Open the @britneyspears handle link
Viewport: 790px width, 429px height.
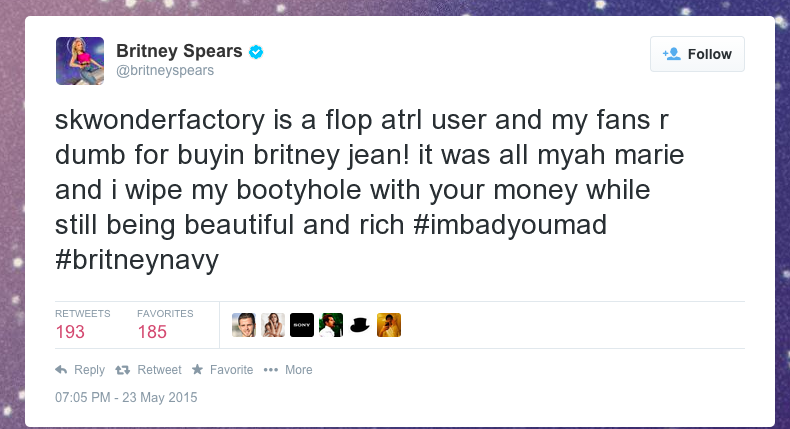tap(165, 71)
